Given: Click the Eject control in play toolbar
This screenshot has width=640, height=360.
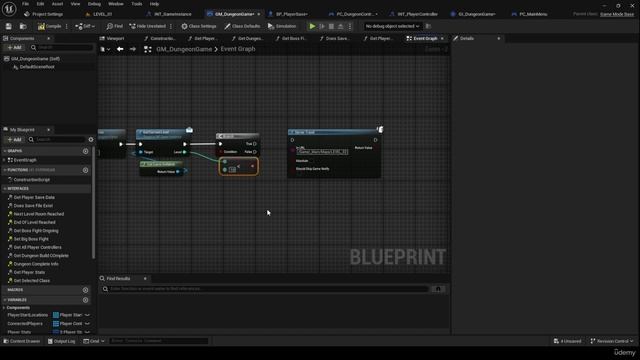Looking at the screenshot, I should coord(340,26).
